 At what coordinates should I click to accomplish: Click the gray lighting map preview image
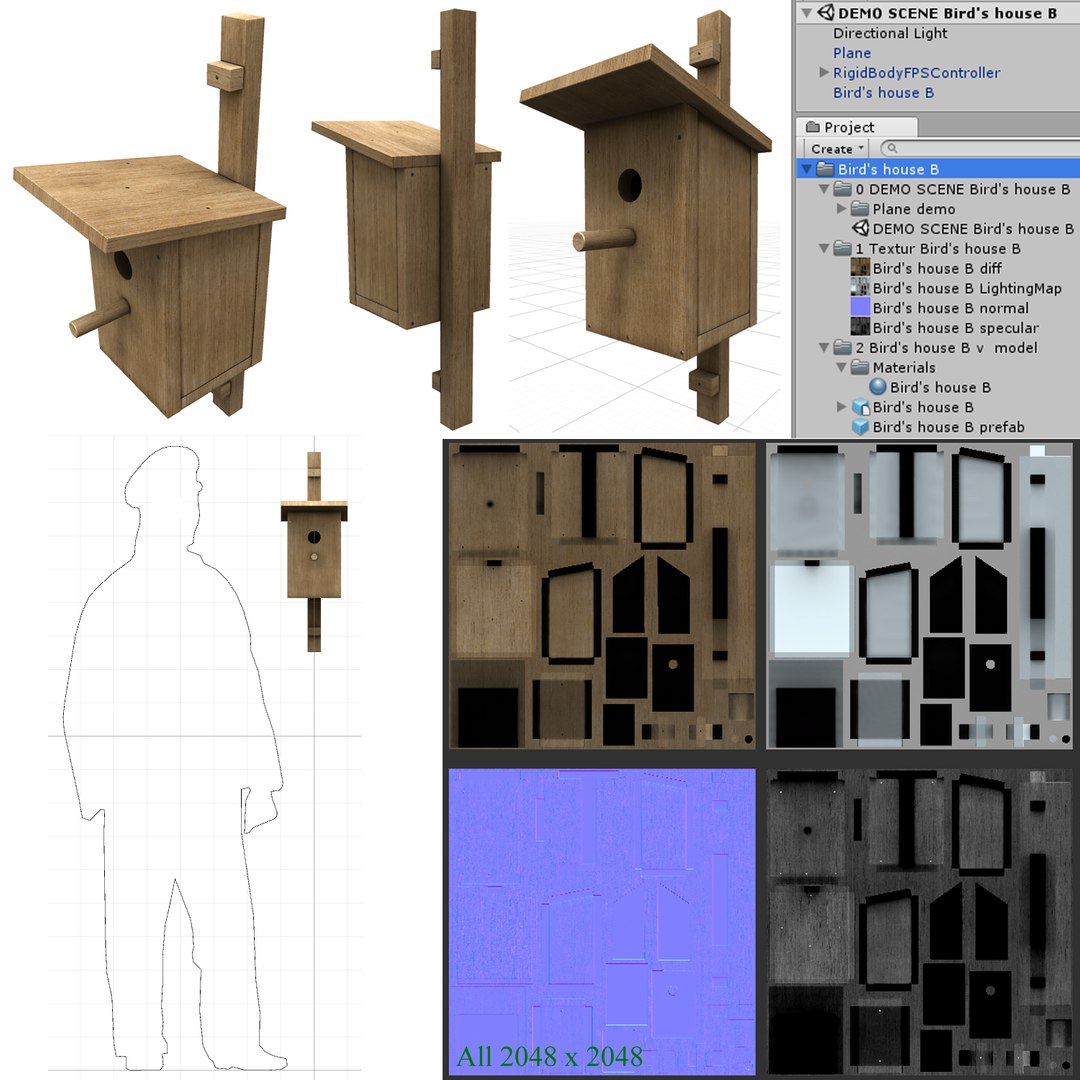tap(919, 596)
